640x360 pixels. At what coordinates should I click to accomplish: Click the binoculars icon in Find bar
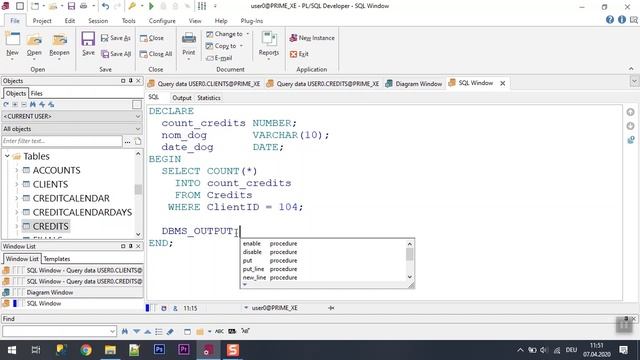coord(124,331)
